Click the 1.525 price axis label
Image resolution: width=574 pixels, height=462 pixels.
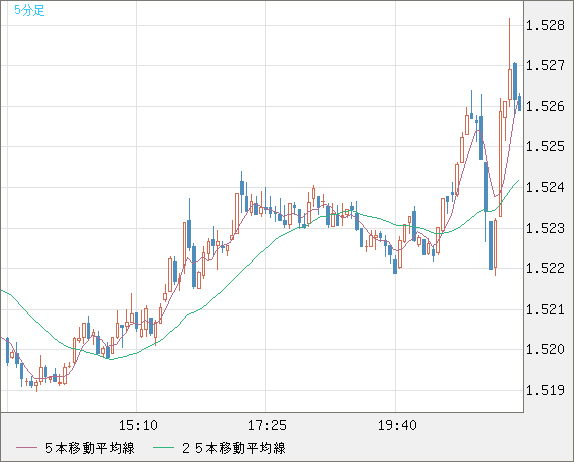(545, 146)
